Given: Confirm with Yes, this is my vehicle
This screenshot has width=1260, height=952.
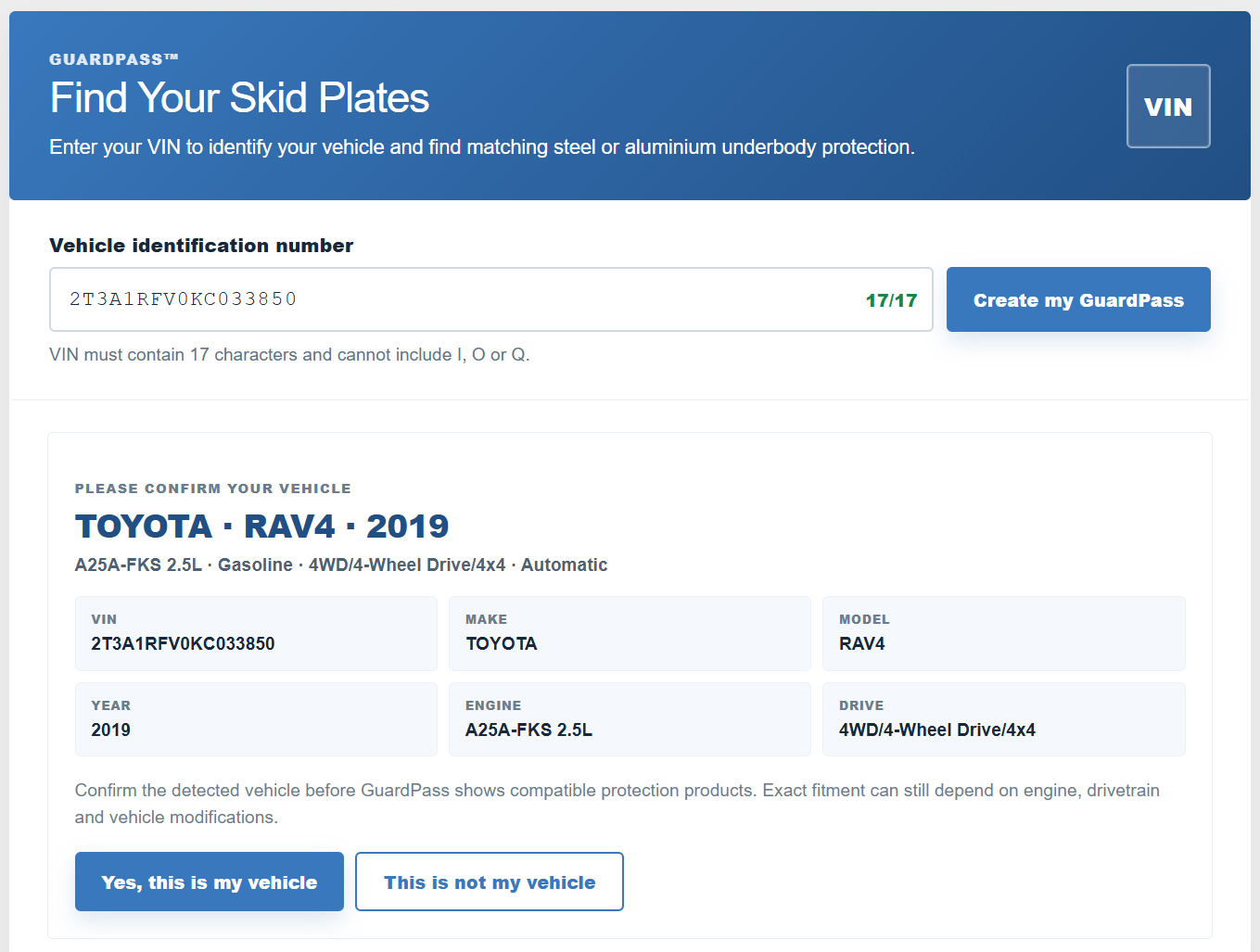Looking at the screenshot, I should point(210,882).
